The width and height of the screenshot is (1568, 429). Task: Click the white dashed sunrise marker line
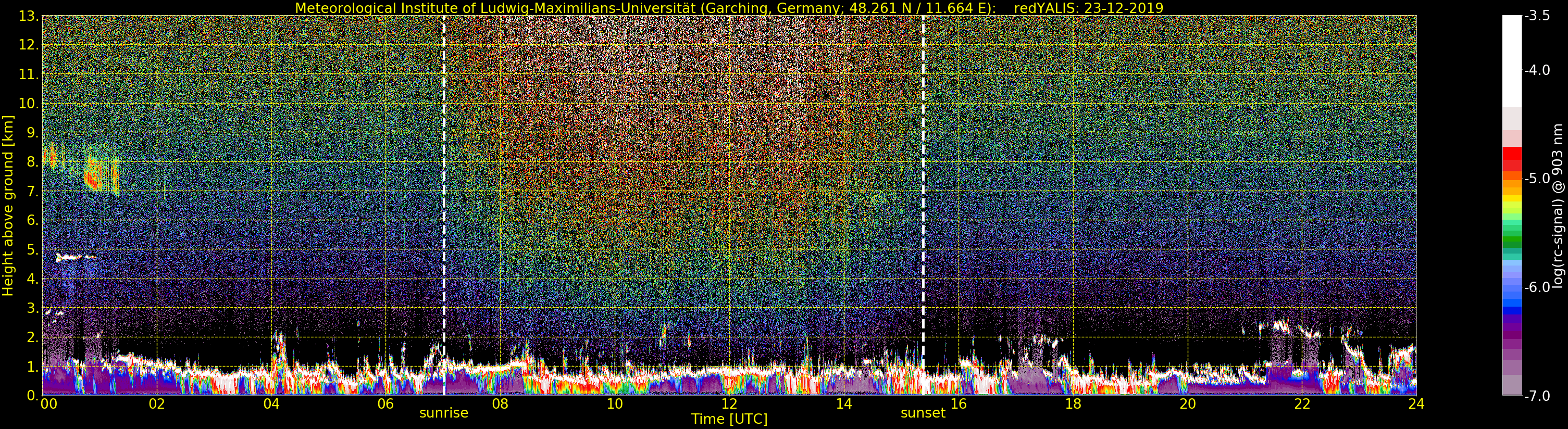tap(444, 205)
